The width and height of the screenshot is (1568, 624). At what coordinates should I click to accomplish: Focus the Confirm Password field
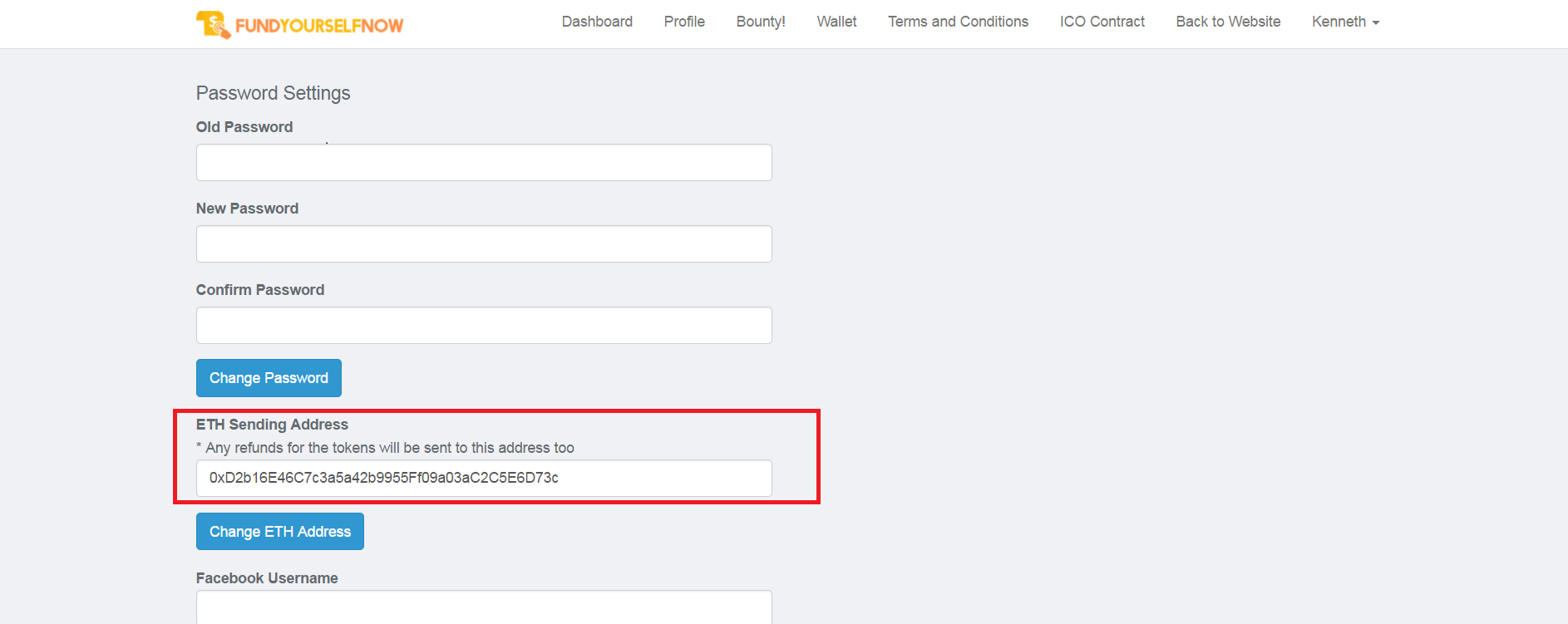tap(484, 326)
